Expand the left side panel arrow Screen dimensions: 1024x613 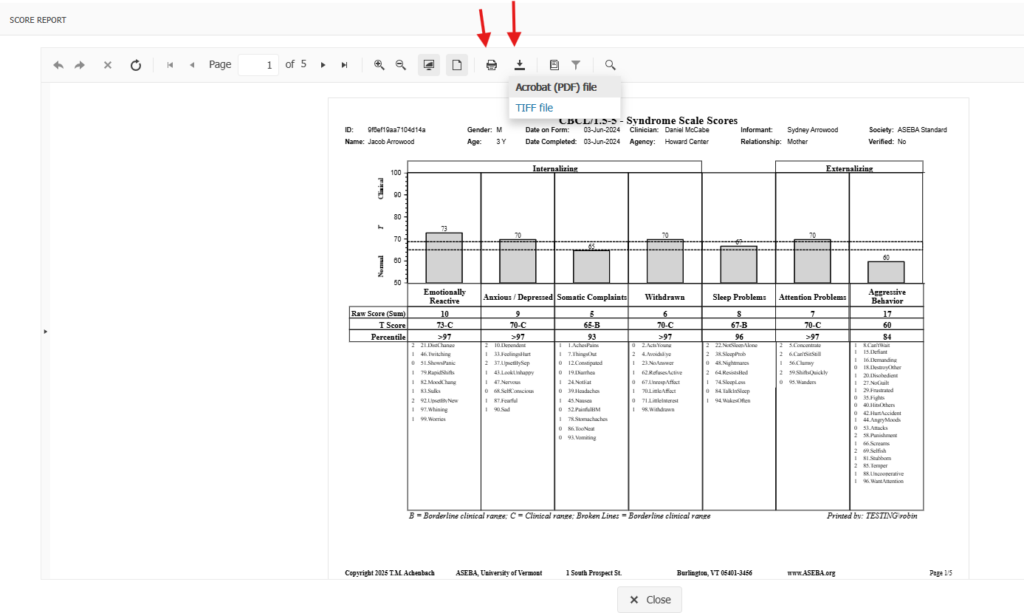(x=45, y=330)
